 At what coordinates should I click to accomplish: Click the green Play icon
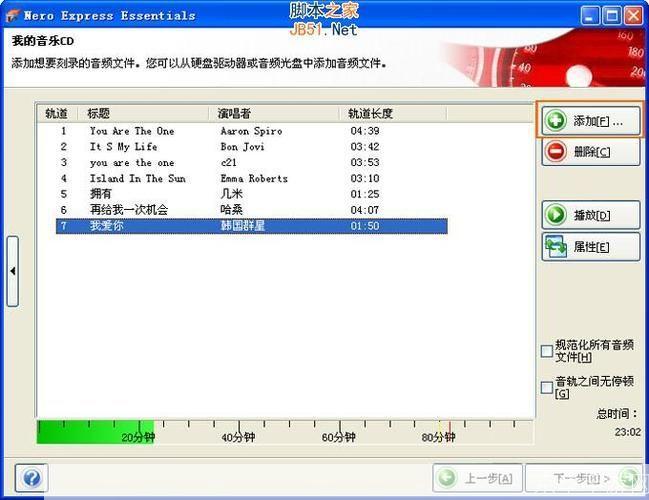click(555, 215)
